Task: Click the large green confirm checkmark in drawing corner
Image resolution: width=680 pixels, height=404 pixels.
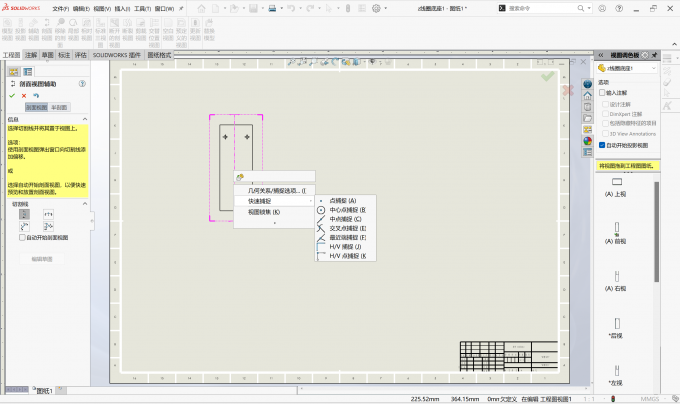Action: (548, 76)
